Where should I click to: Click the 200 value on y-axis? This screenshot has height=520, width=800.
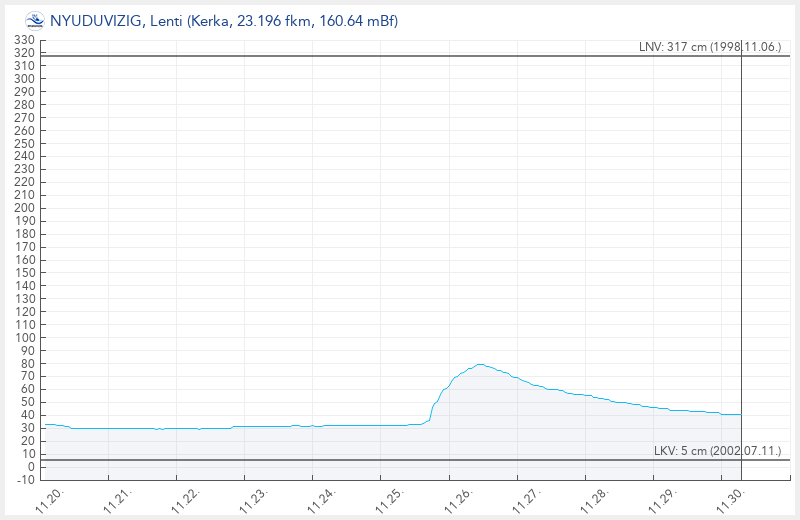[x=24, y=208]
